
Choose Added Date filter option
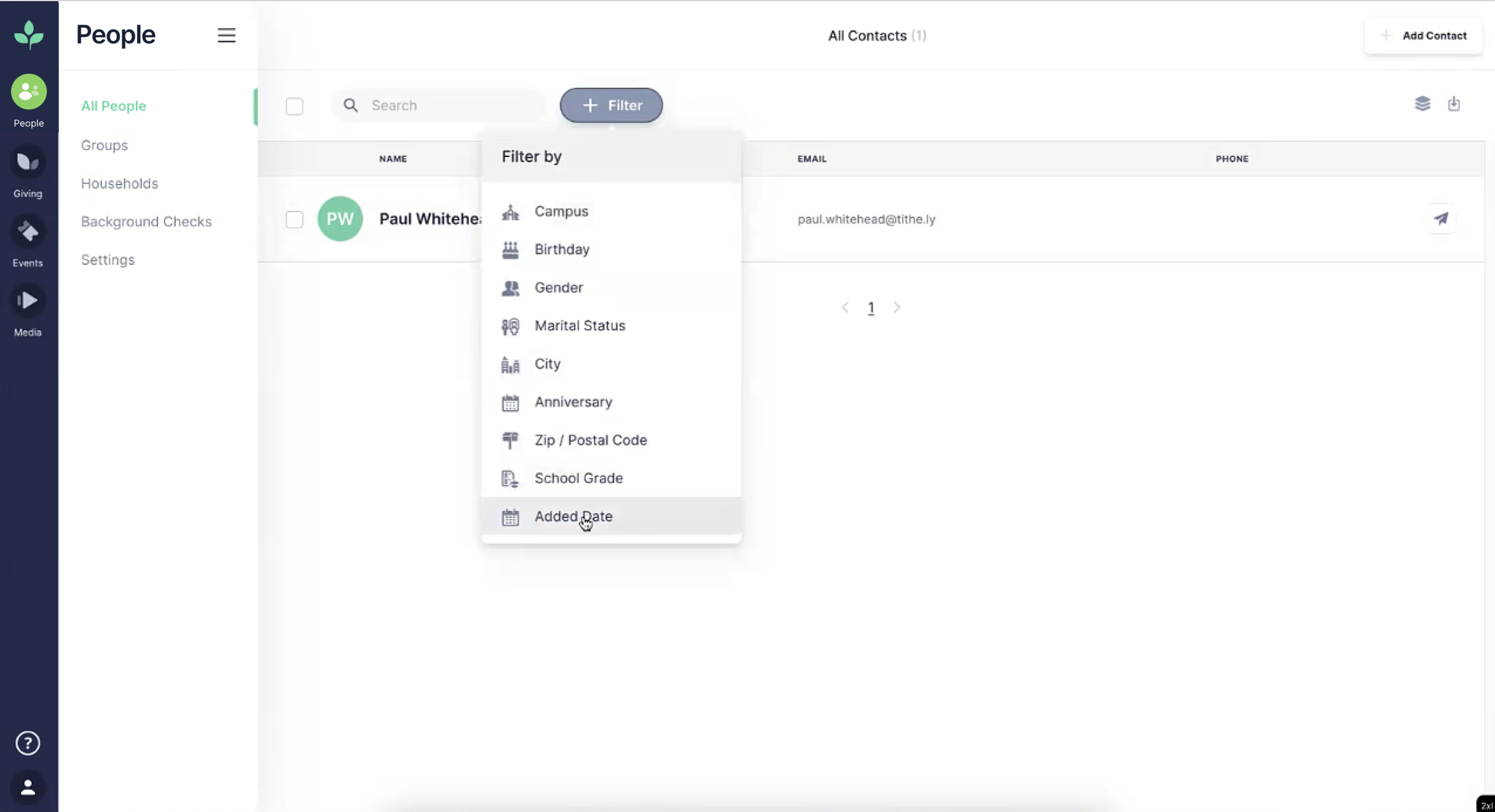(573, 517)
